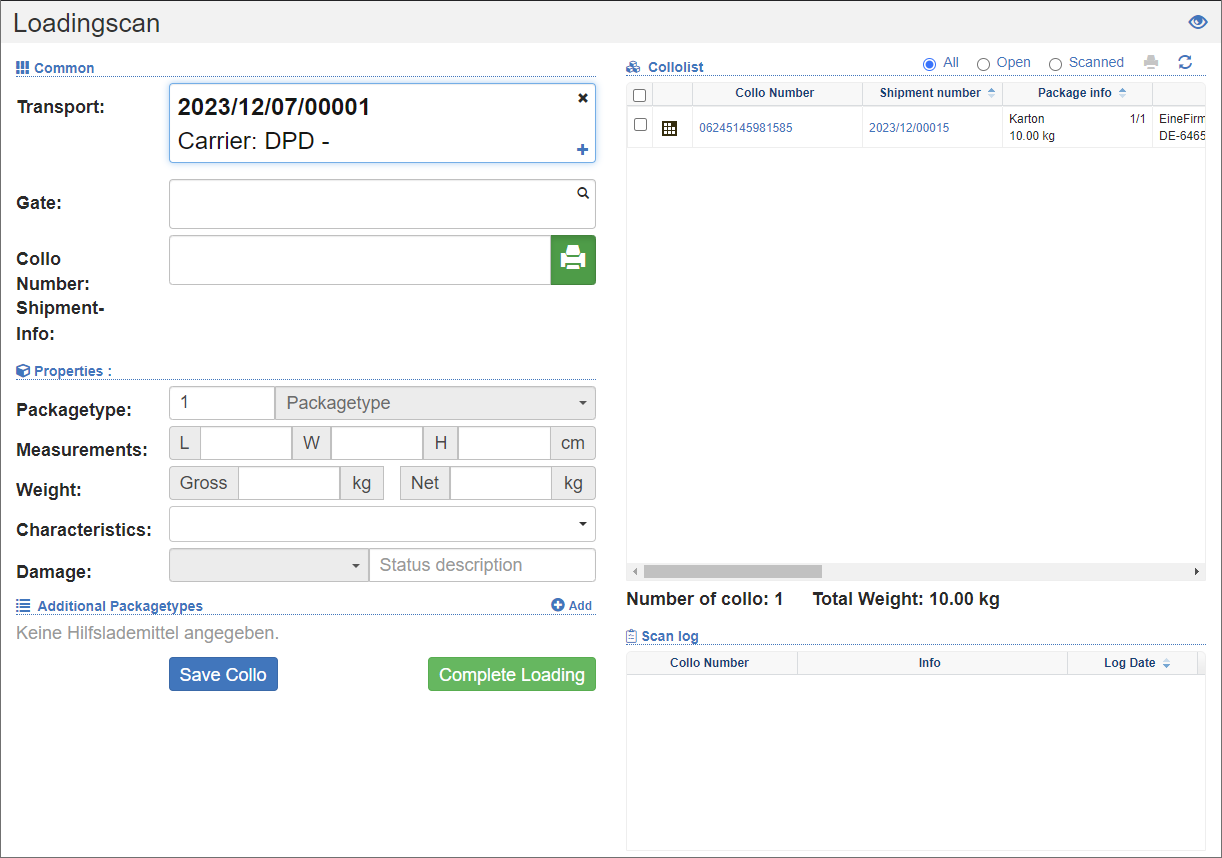
Task: Open the Damage dropdown
Action: [x=268, y=565]
